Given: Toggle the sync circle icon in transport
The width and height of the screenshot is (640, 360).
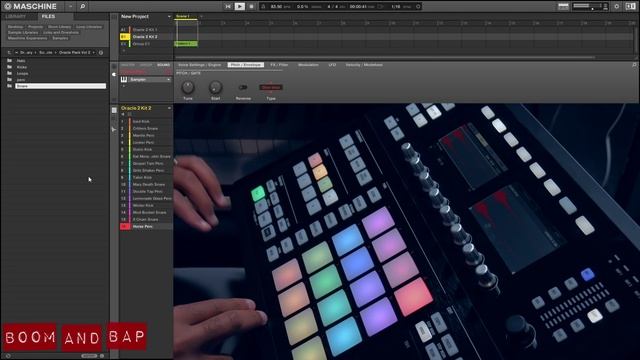Looking at the screenshot, I should pyautogui.click(x=418, y=7).
